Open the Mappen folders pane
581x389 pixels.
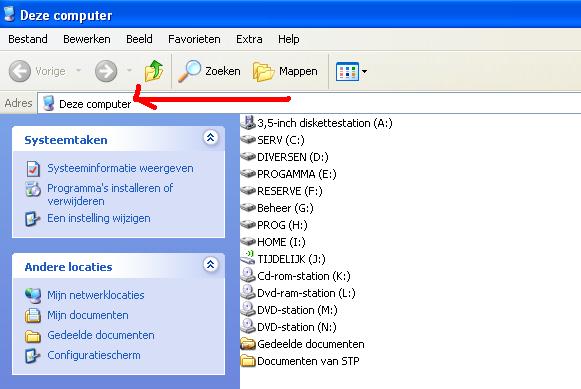click(x=285, y=71)
